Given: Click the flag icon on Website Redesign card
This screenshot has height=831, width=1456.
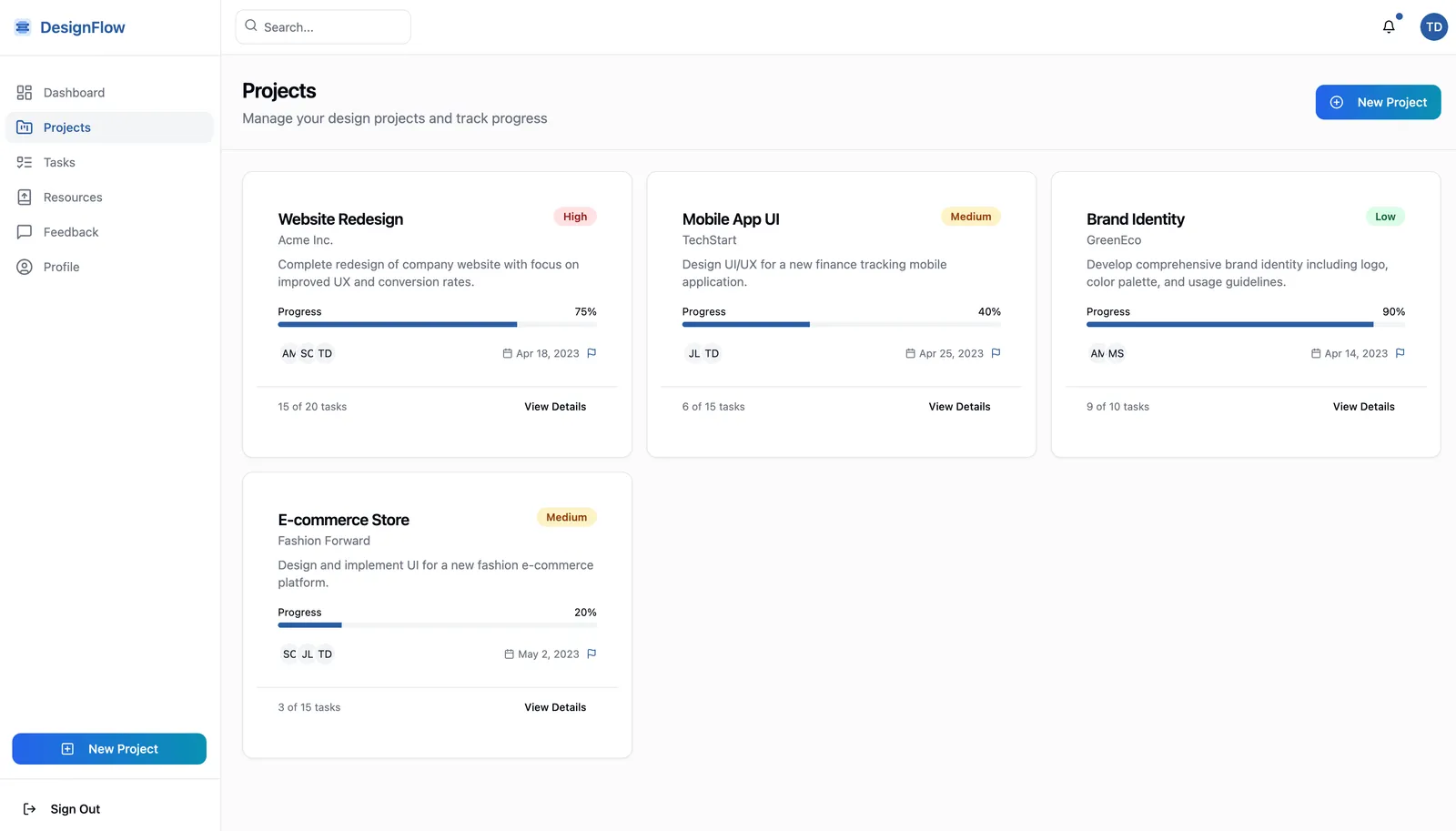Looking at the screenshot, I should (x=591, y=353).
